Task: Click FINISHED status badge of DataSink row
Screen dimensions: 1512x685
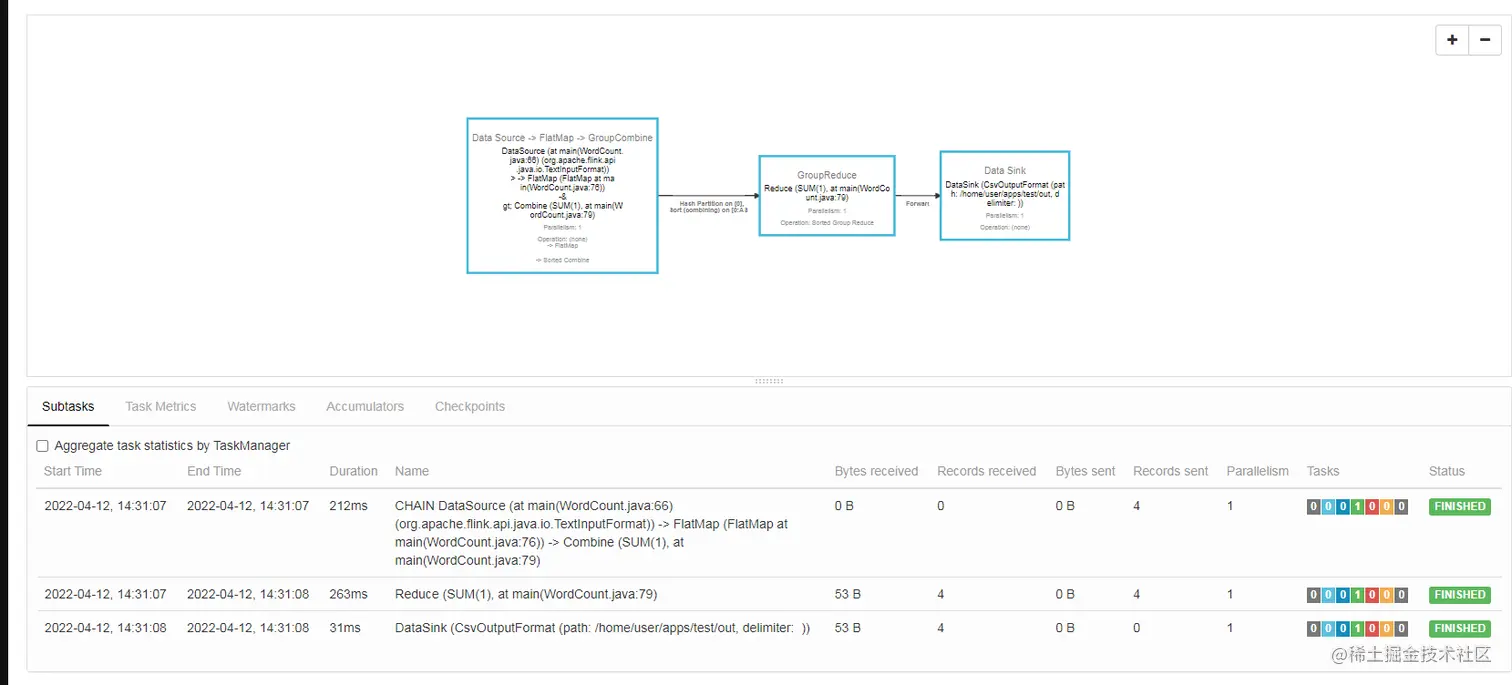Action: pos(1459,628)
